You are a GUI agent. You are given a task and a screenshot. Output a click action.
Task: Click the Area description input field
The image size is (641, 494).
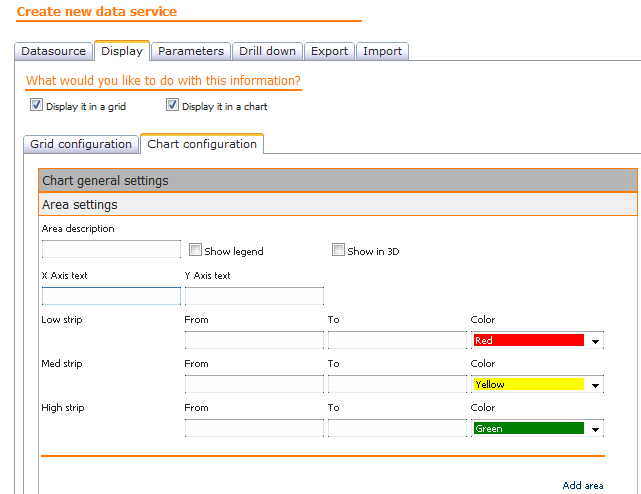click(x=111, y=249)
